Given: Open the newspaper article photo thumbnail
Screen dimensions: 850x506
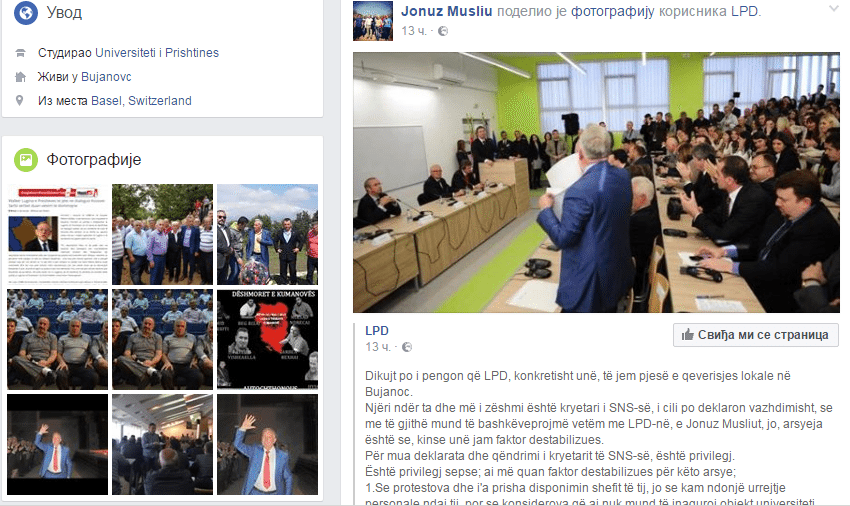Looking at the screenshot, I should coord(57,234).
